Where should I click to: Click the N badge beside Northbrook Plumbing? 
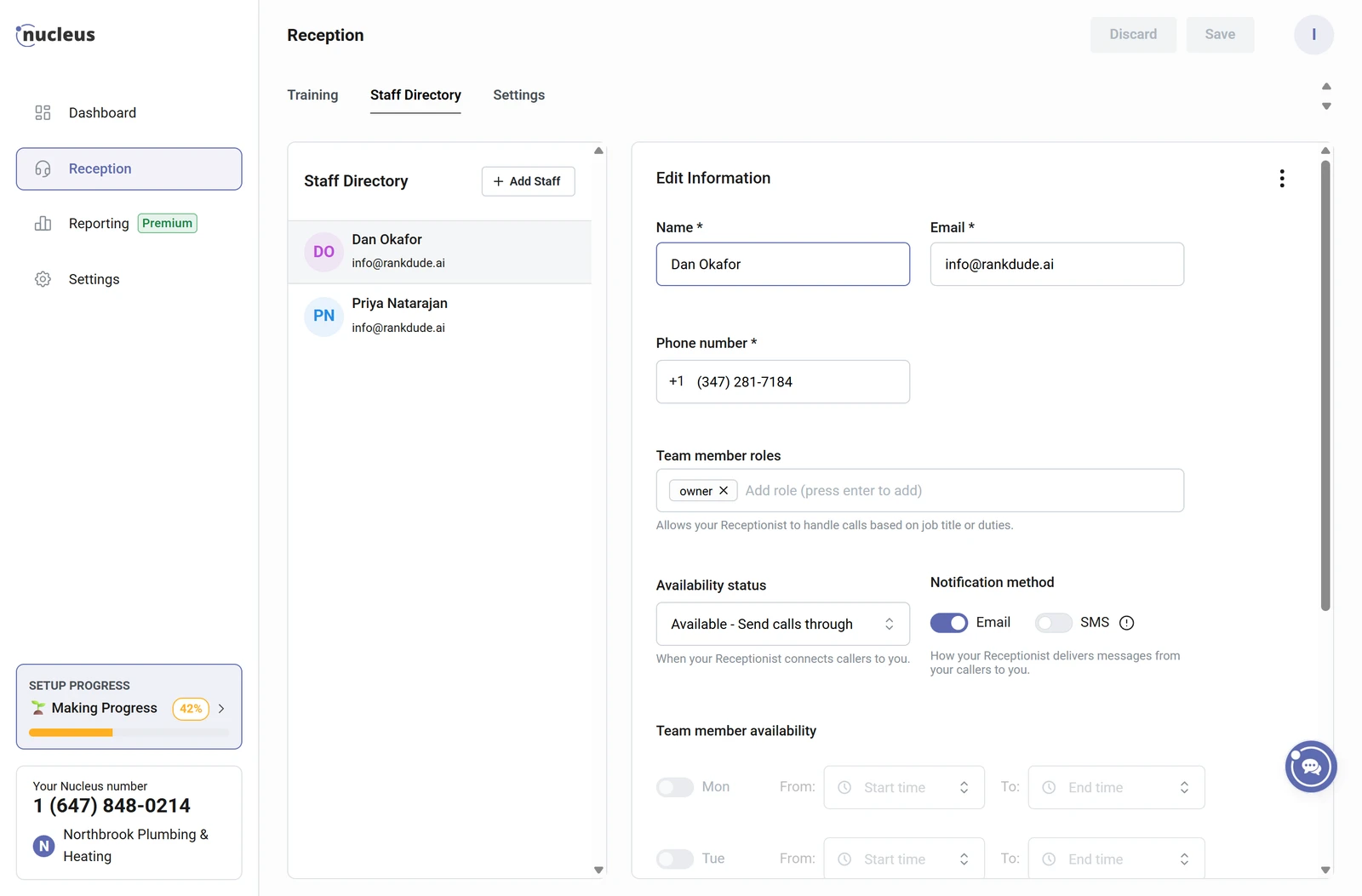click(x=43, y=846)
